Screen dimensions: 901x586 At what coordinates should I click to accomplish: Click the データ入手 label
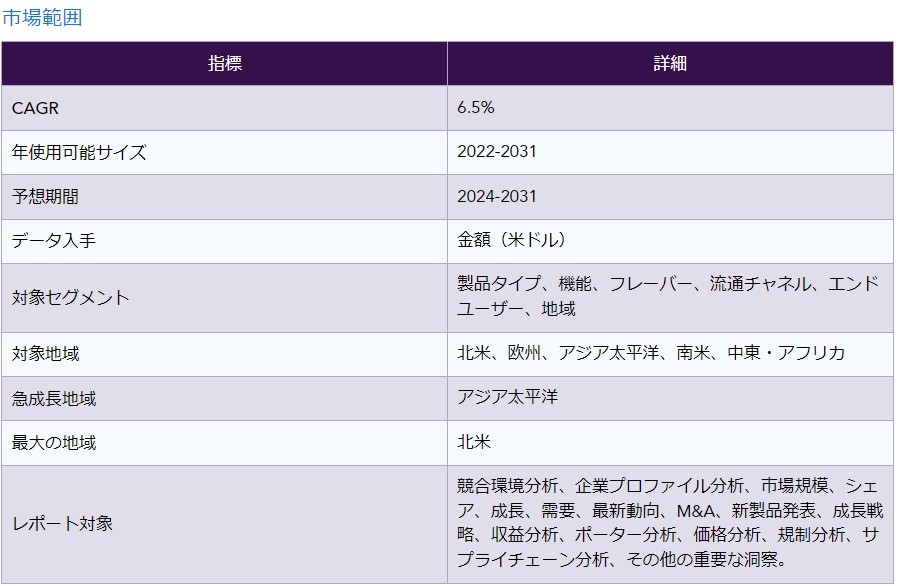point(53,241)
